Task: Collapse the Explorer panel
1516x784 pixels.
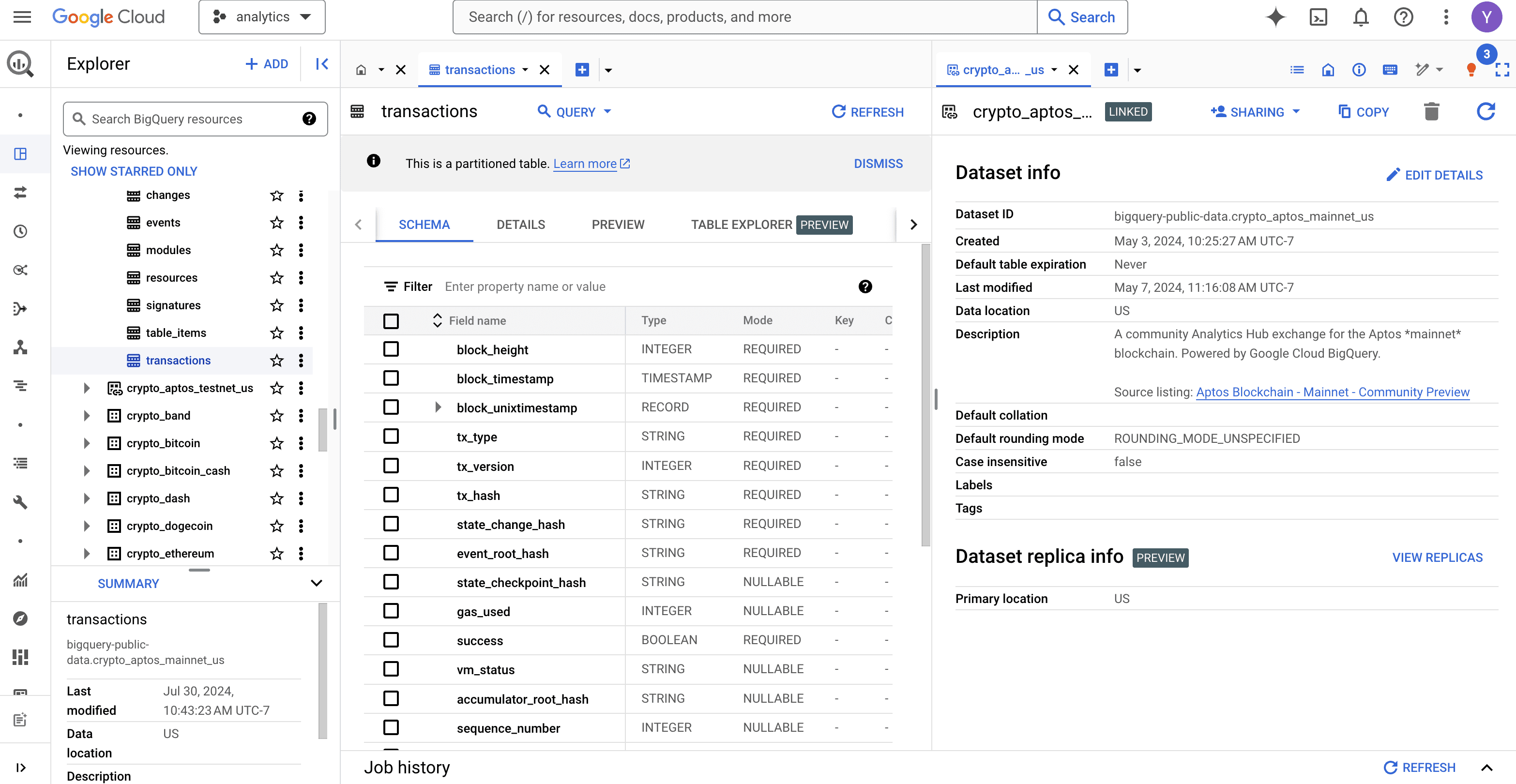Action: coord(322,63)
